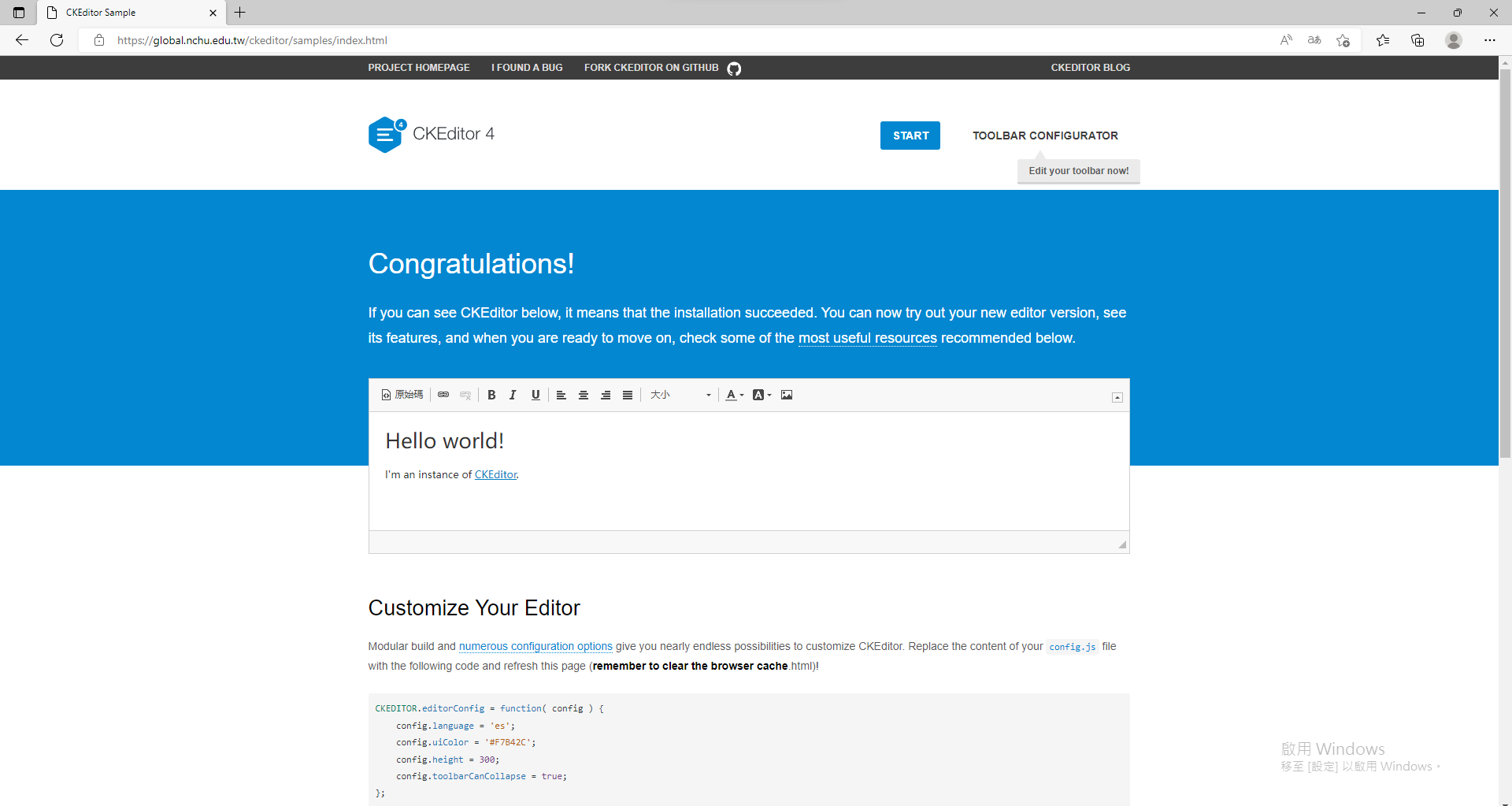This screenshot has width=1512, height=806.
Task: Click the config.js code label
Action: [x=1073, y=647]
